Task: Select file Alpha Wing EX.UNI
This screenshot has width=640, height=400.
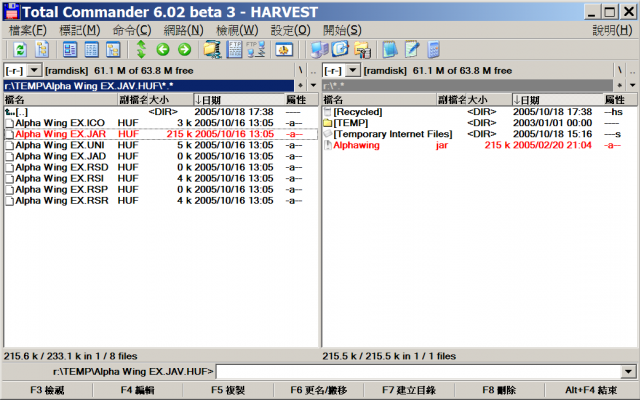Action: click(x=161, y=145)
